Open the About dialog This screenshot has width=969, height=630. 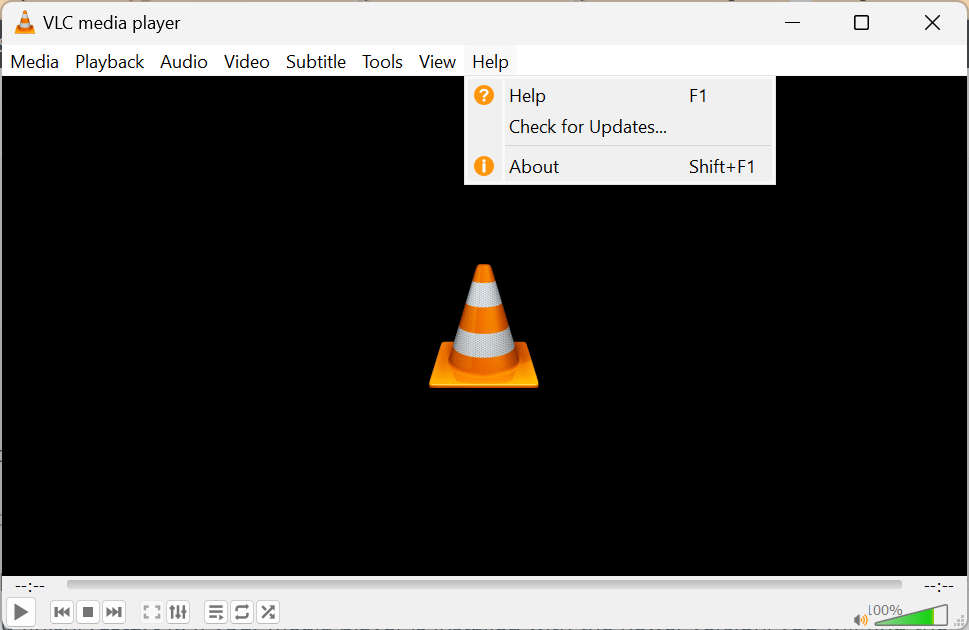click(x=533, y=166)
